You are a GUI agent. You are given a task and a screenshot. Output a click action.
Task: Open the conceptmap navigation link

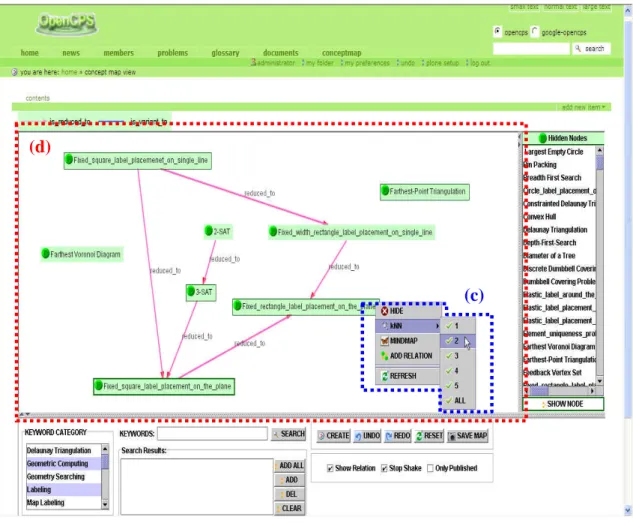coord(341,53)
